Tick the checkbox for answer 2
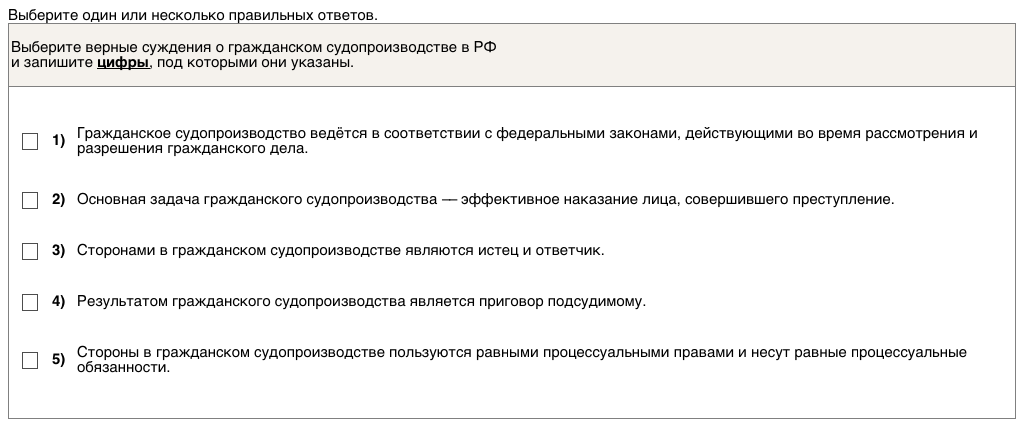1024x427 pixels. pos(30,201)
